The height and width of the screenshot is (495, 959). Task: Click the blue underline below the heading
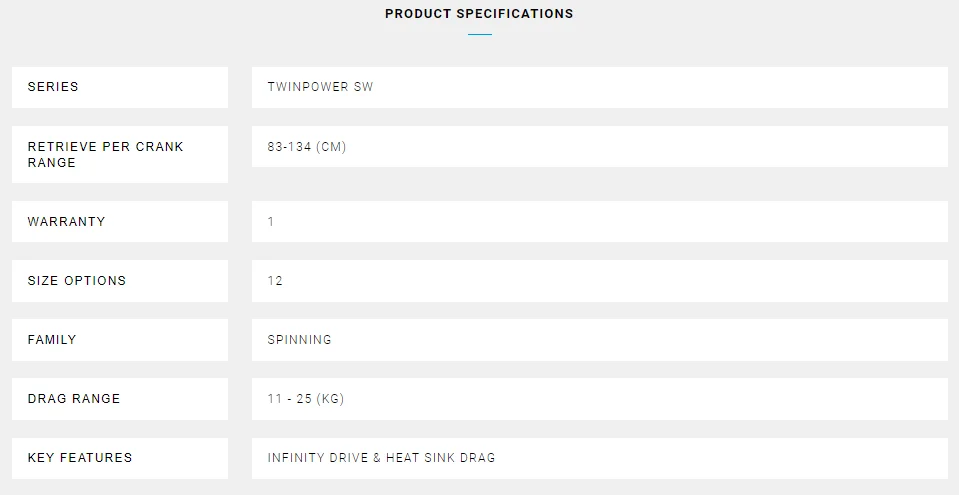(480, 35)
